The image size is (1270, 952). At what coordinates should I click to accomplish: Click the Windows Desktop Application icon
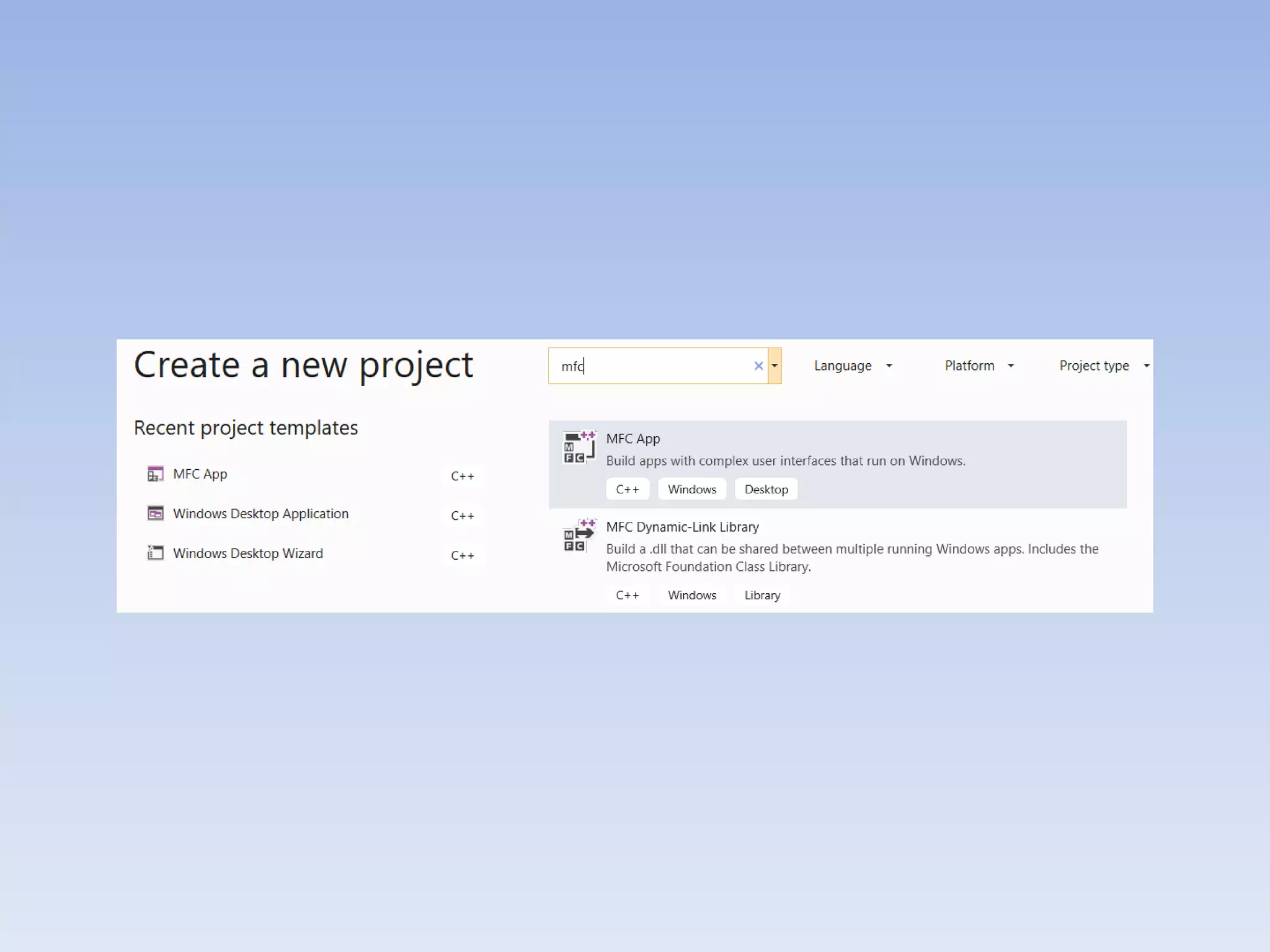(155, 514)
